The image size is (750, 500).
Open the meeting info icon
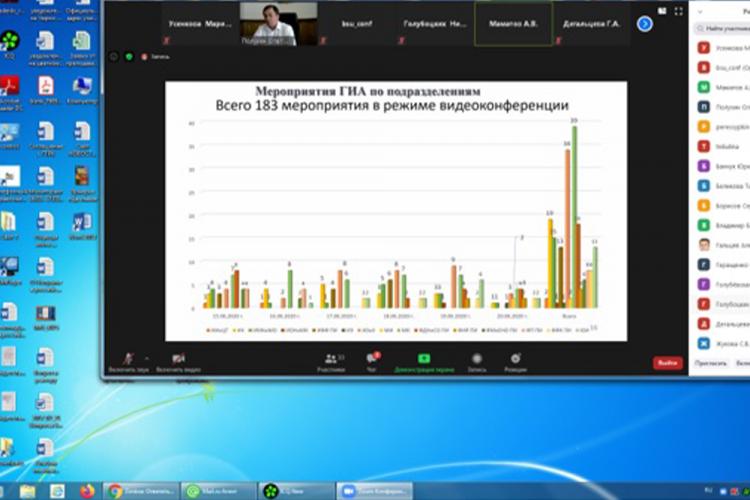click(x=114, y=57)
